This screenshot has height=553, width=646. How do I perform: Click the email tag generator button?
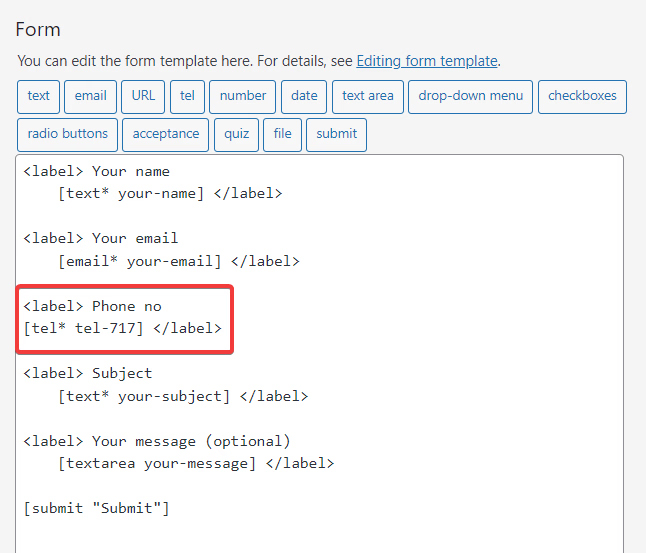pos(91,96)
